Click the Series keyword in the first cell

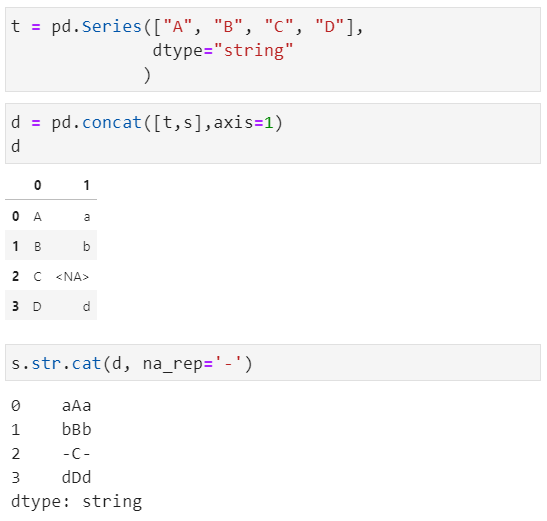(x=112, y=27)
